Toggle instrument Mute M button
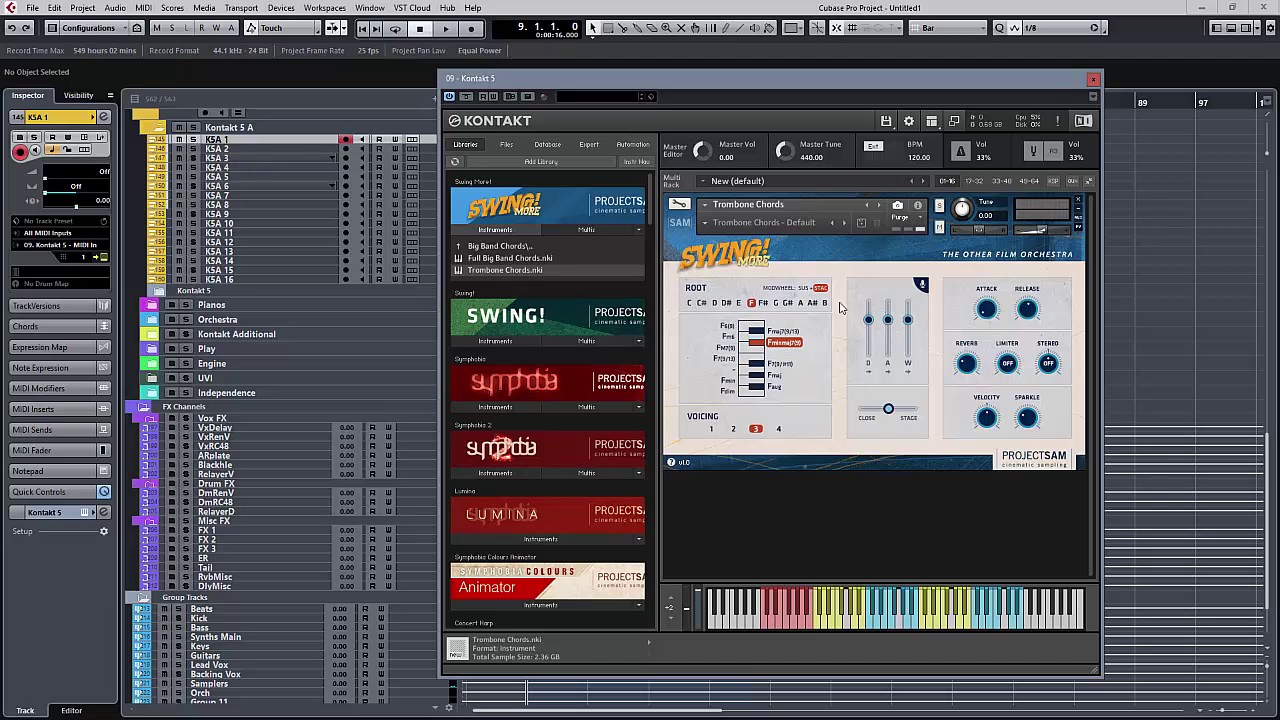 (x=939, y=229)
